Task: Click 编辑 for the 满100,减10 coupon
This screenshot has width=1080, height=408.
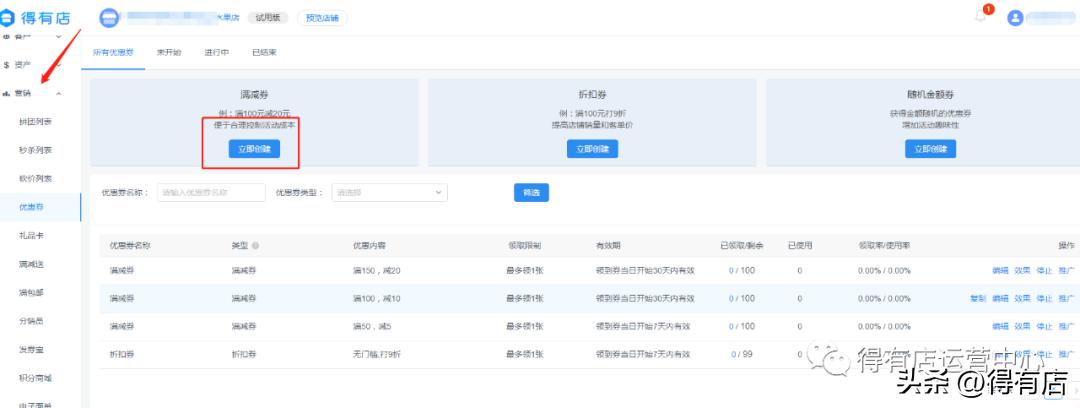Action: click(x=1000, y=298)
